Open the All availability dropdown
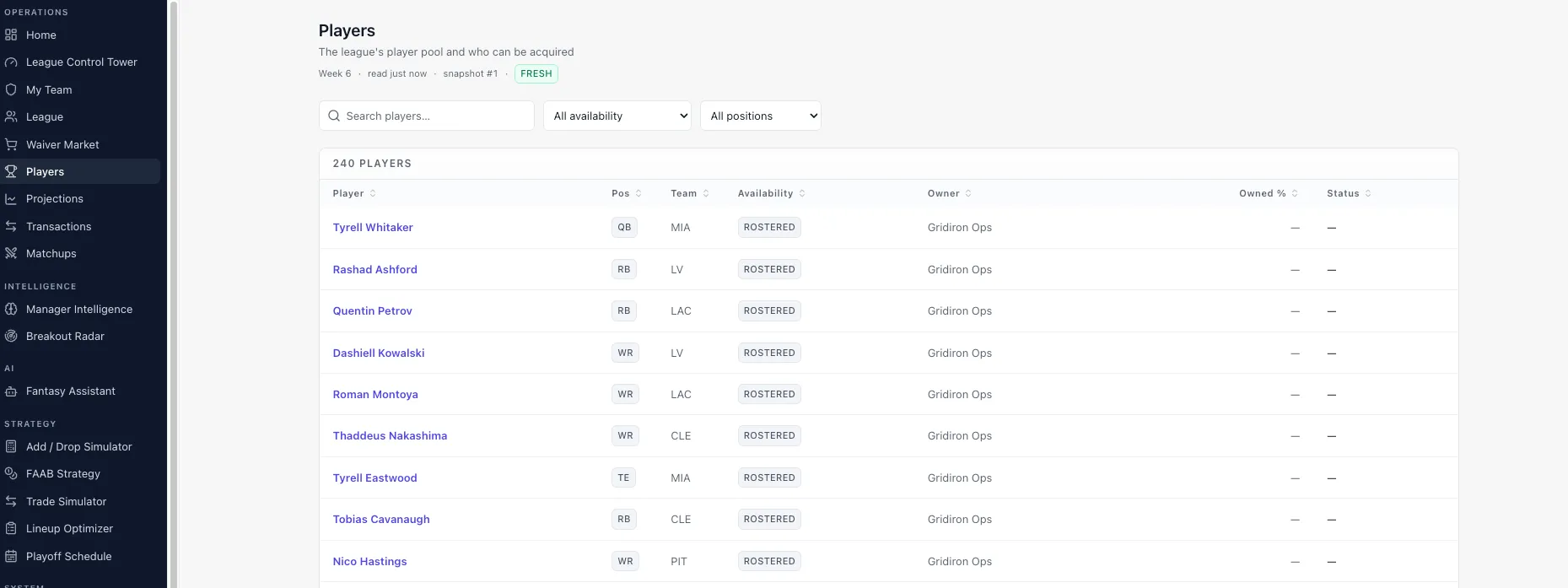Image resolution: width=1568 pixels, height=588 pixels. pyautogui.click(x=617, y=116)
